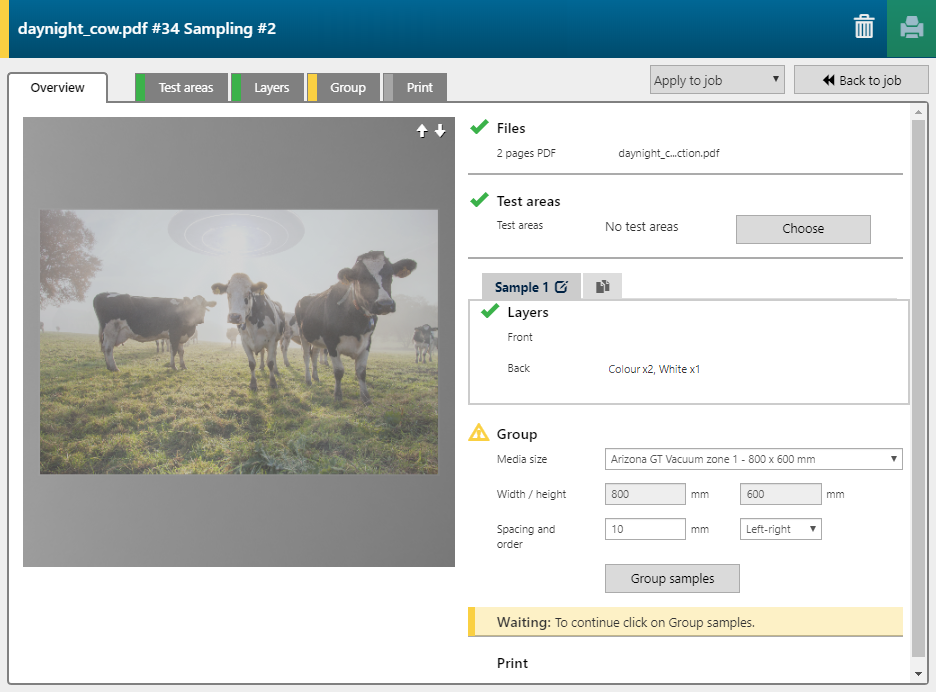Click the cow image preview thumbnail
Viewport: 936px width, 692px height.
pos(239,342)
